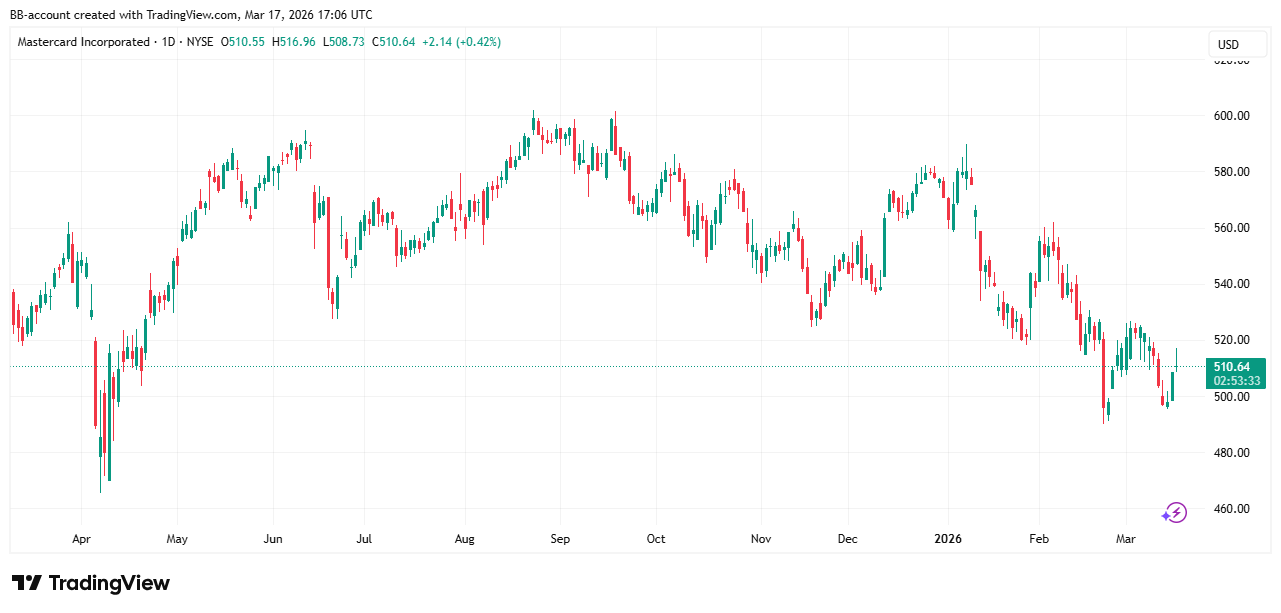Click the Sep label on time axis

click(x=560, y=539)
